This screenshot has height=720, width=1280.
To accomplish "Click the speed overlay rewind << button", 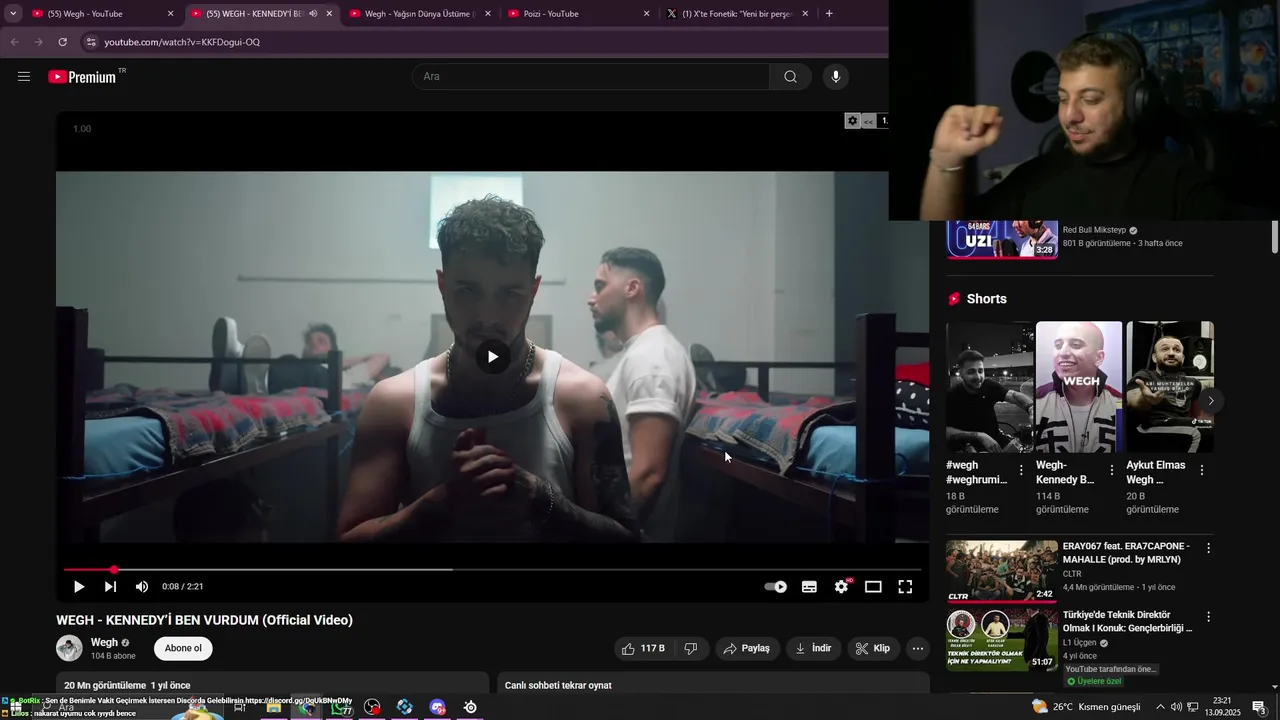I will coord(868,121).
